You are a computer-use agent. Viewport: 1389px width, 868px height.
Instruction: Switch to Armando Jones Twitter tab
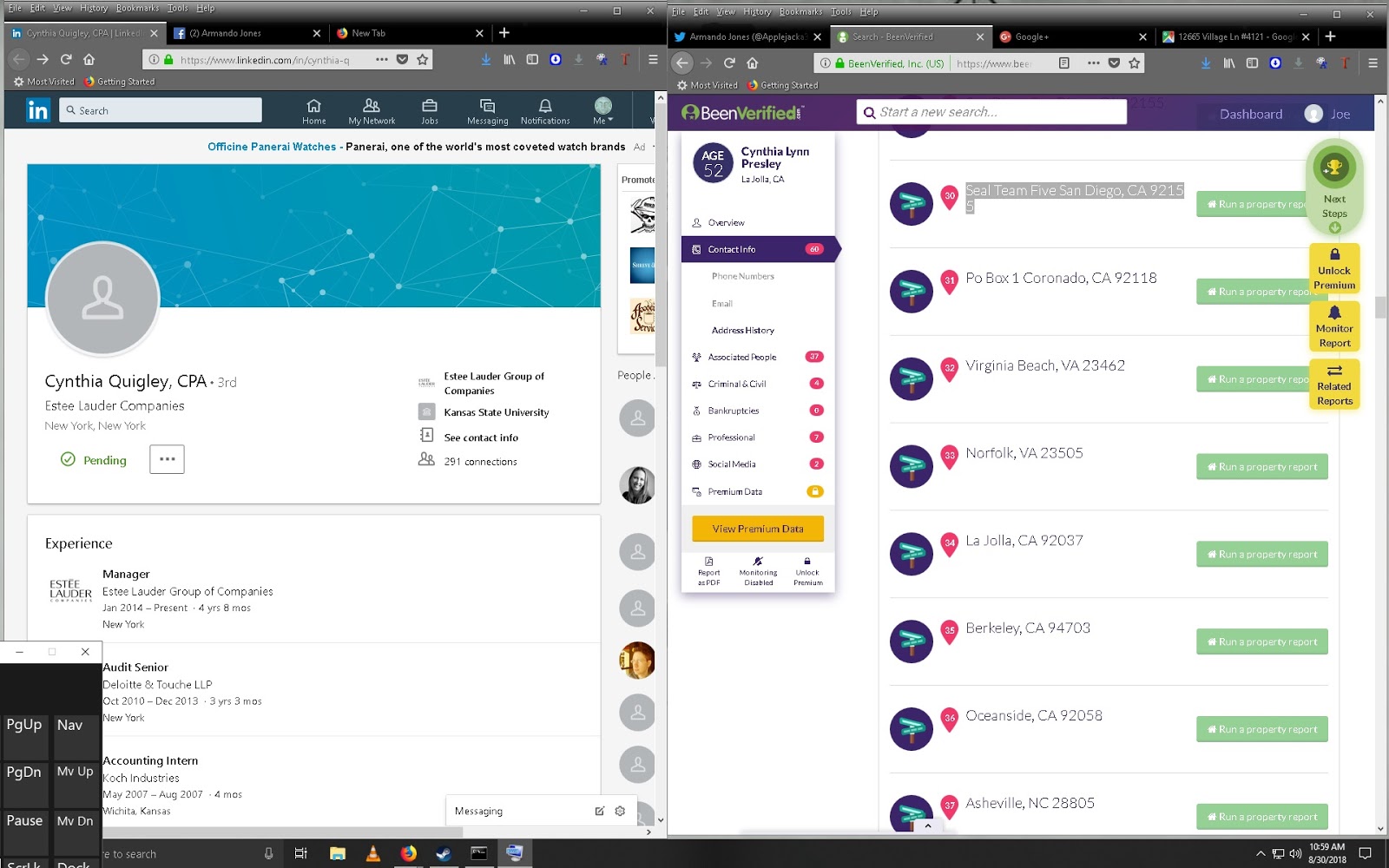747,36
